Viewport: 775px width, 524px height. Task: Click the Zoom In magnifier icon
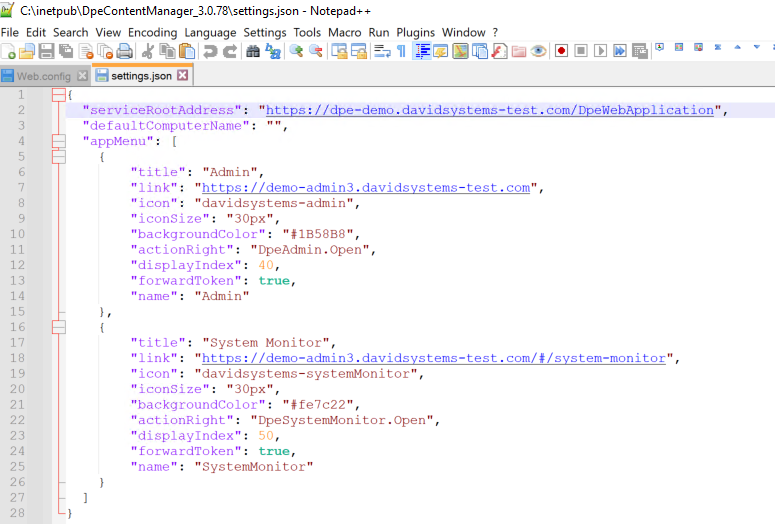297,51
